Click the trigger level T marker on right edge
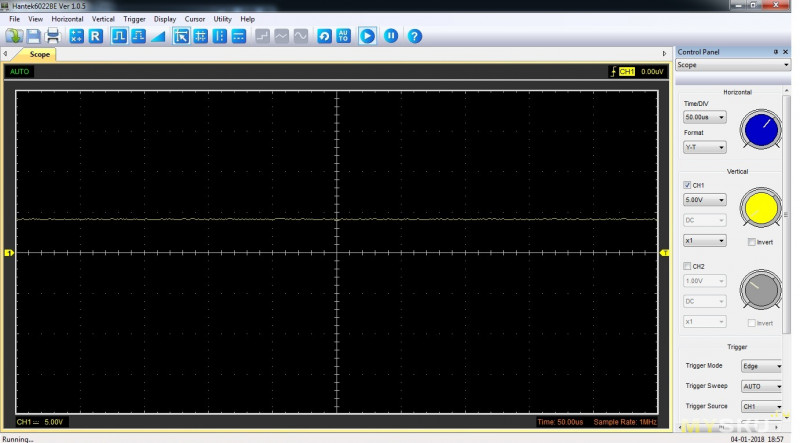 (x=665, y=253)
